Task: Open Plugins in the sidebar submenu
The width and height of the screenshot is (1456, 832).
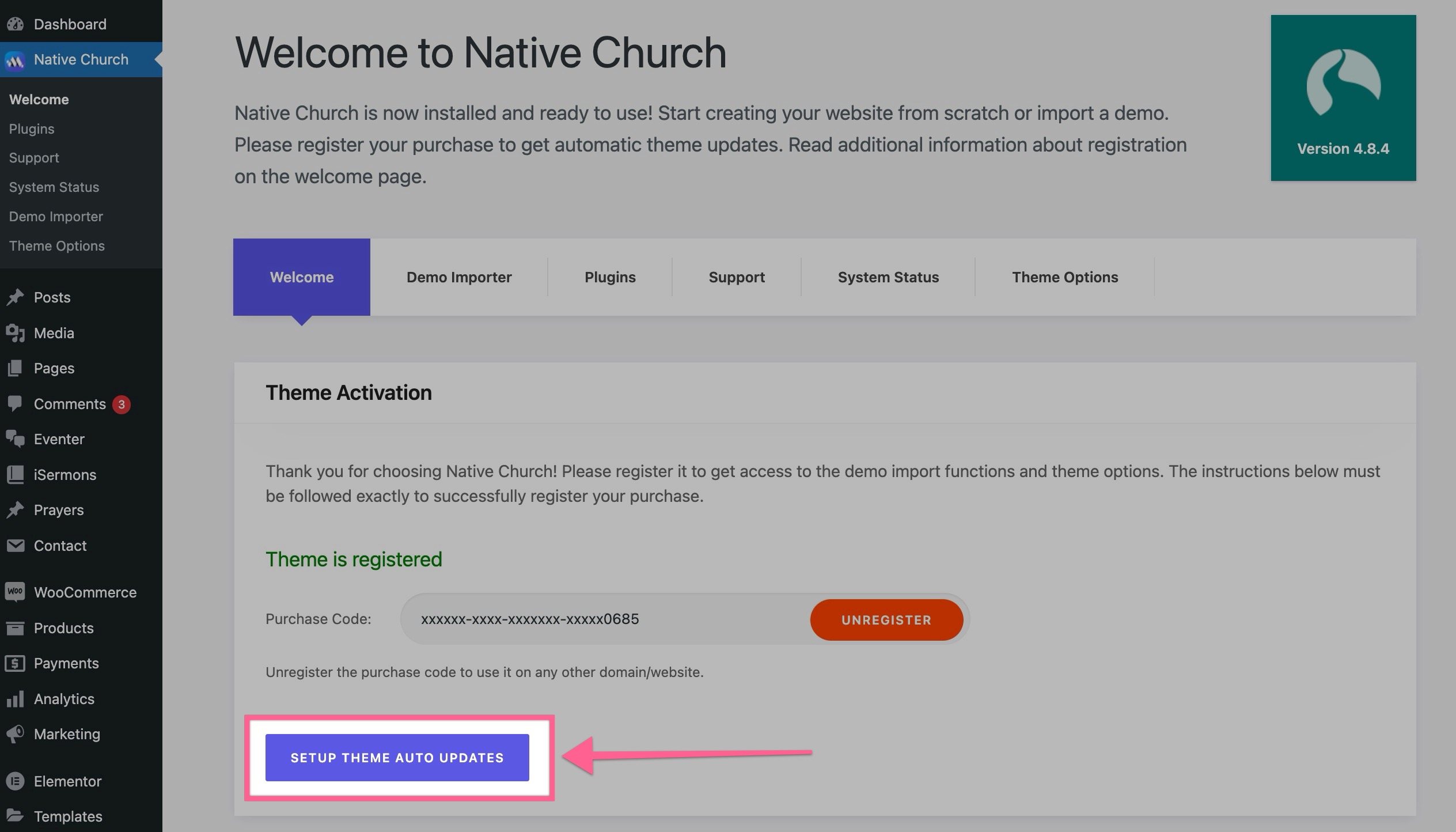Action: 32,129
